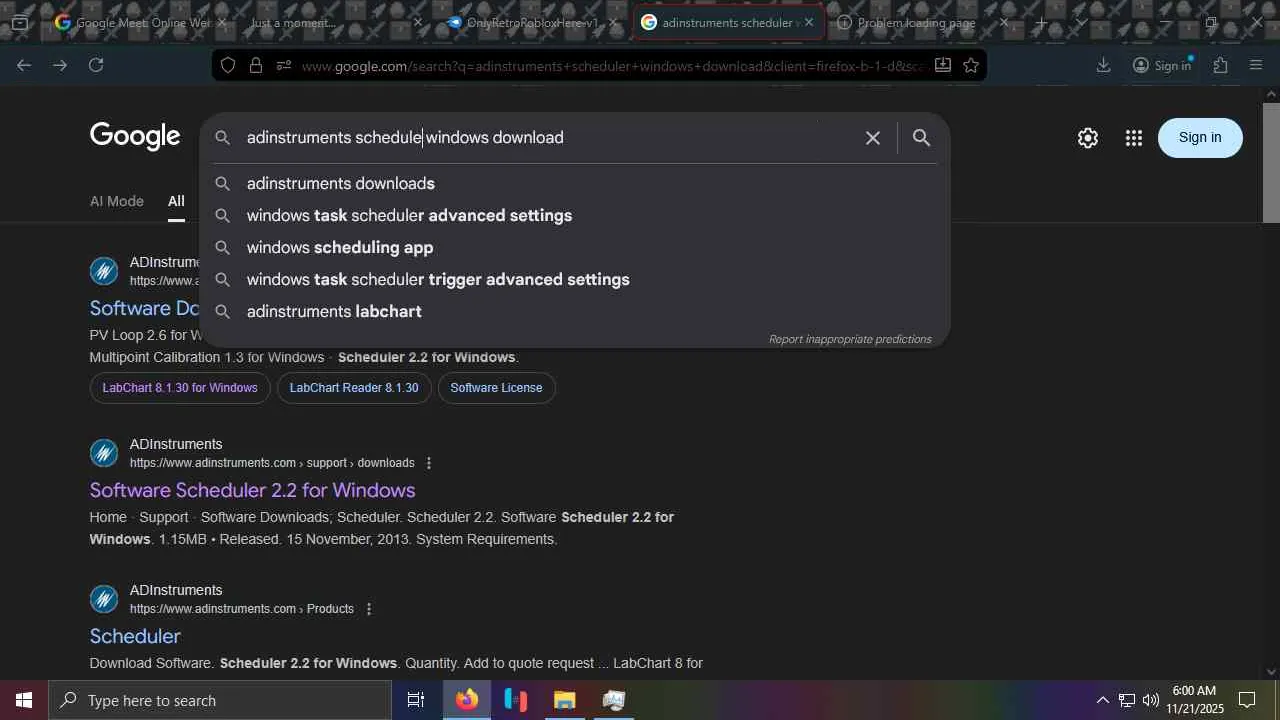Open File Explorer from the taskbar
1280x720 pixels.
coord(564,700)
